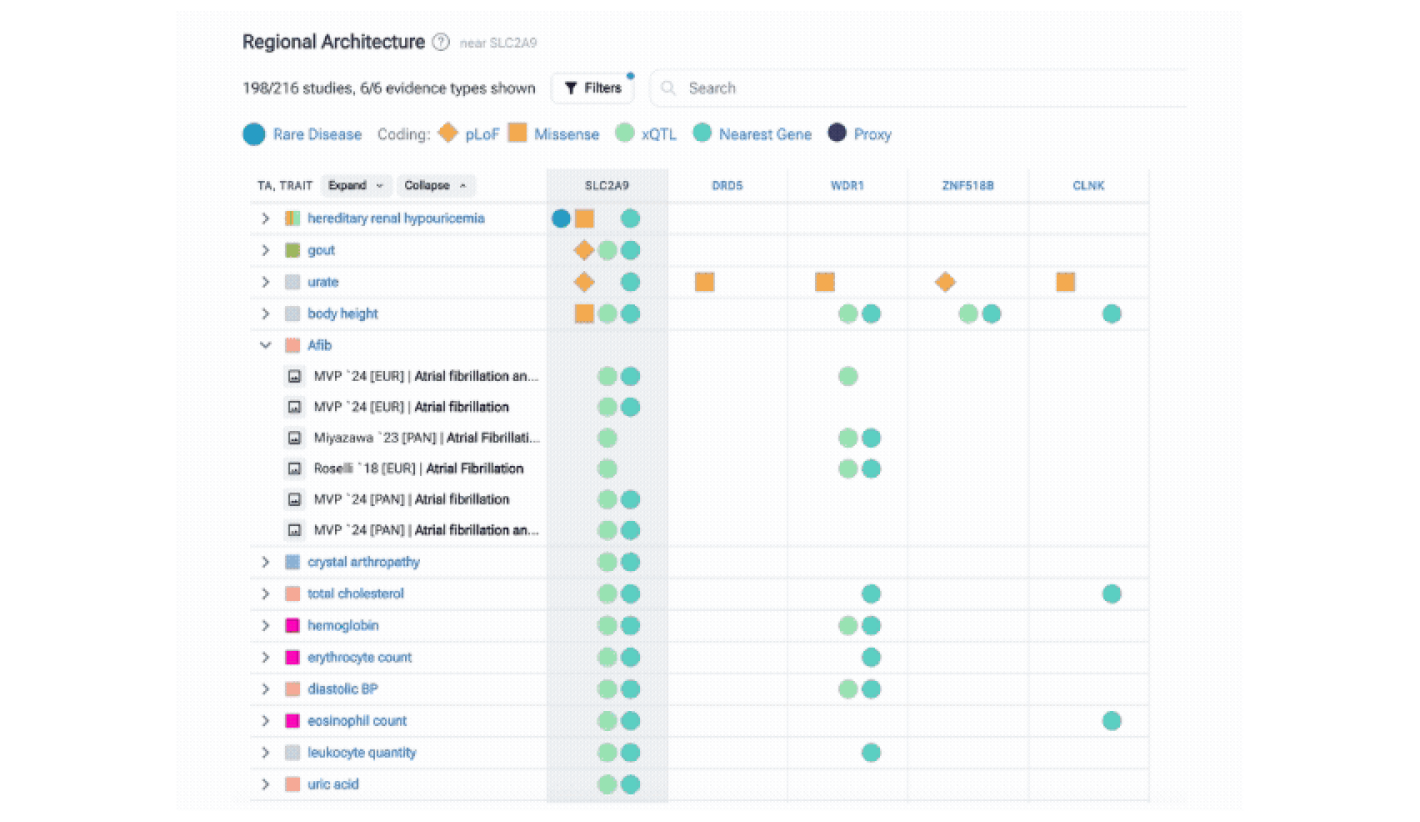Viewport: 1420px width, 822px height.
Task: Click the pink hemoglobin color swatch
Action: pos(292,626)
